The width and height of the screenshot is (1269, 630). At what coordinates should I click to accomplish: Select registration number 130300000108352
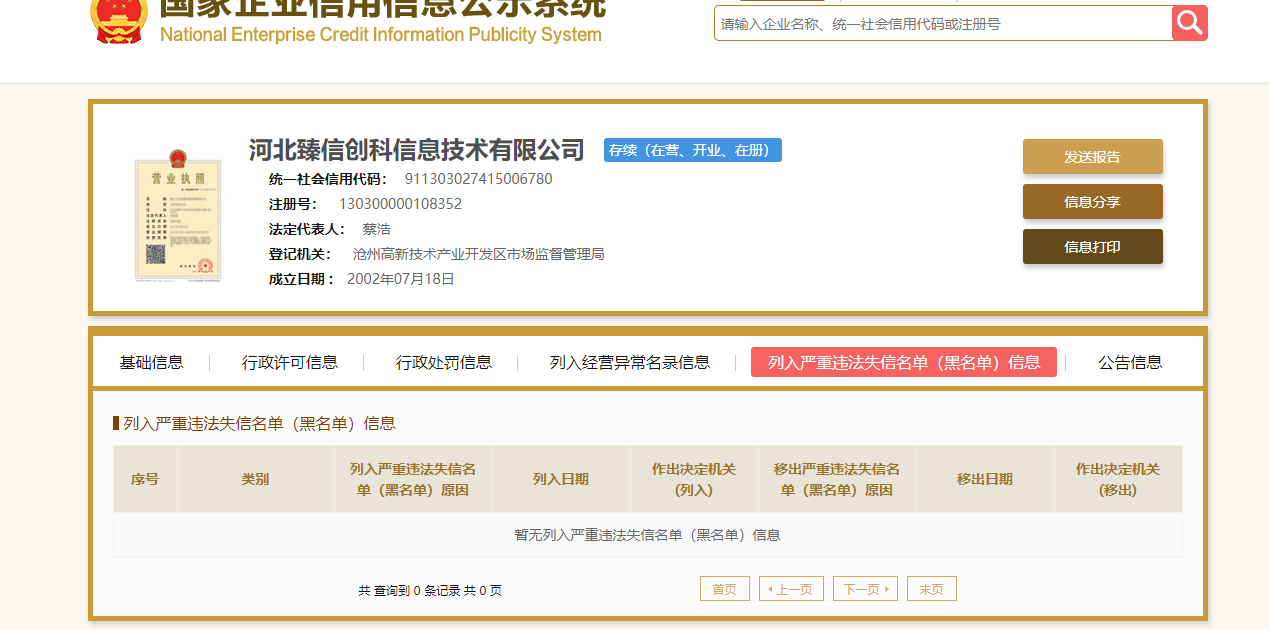[400, 204]
